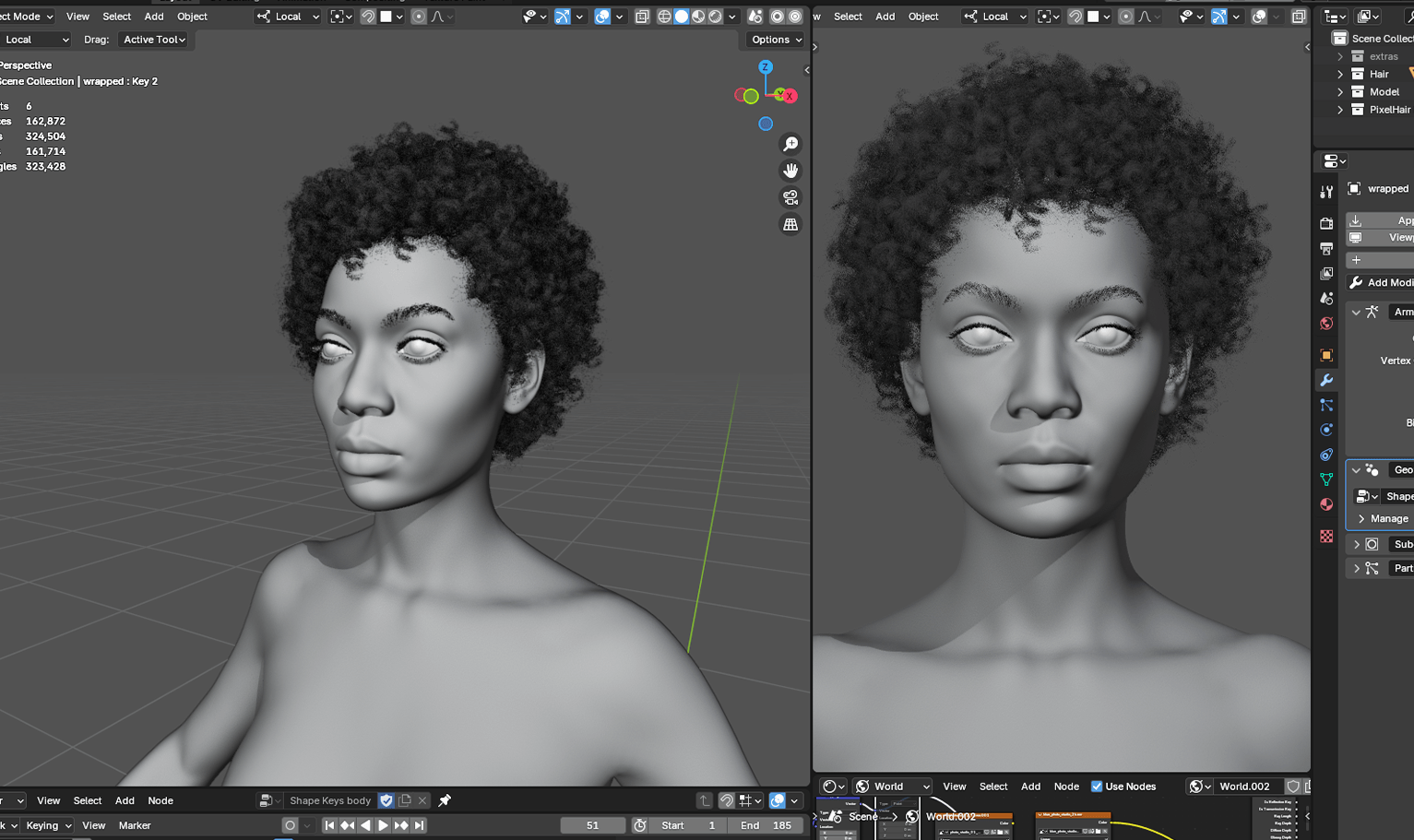Click the current frame field showing 51
Viewport: 1414px width, 840px height.
(x=592, y=825)
